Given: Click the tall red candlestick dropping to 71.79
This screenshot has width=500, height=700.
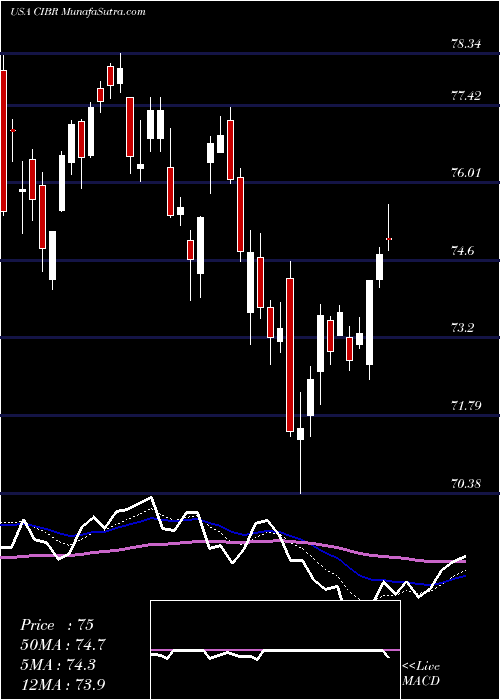Looking at the screenshot, I should (x=290, y=354).
